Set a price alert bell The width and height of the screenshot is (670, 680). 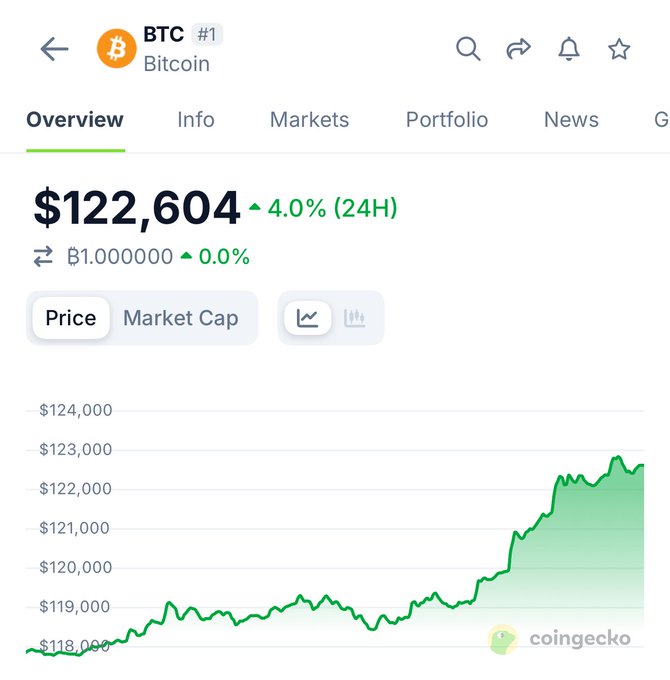coord(569,49)
